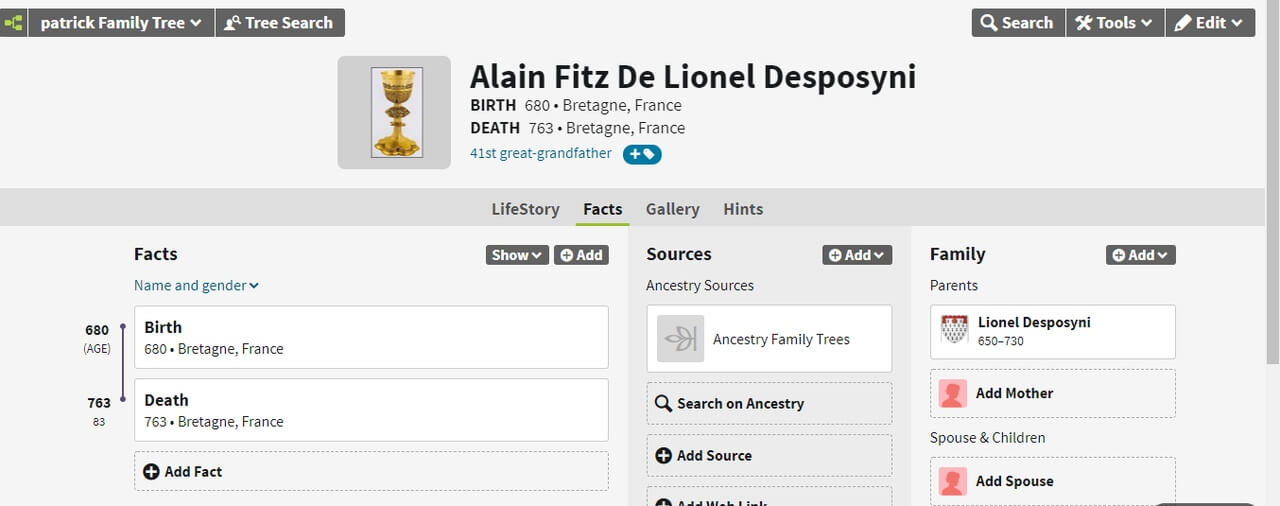Screen dimensions: 1280x506
Task: Open the Edit dropdown menu
Action: point(1209,23)
